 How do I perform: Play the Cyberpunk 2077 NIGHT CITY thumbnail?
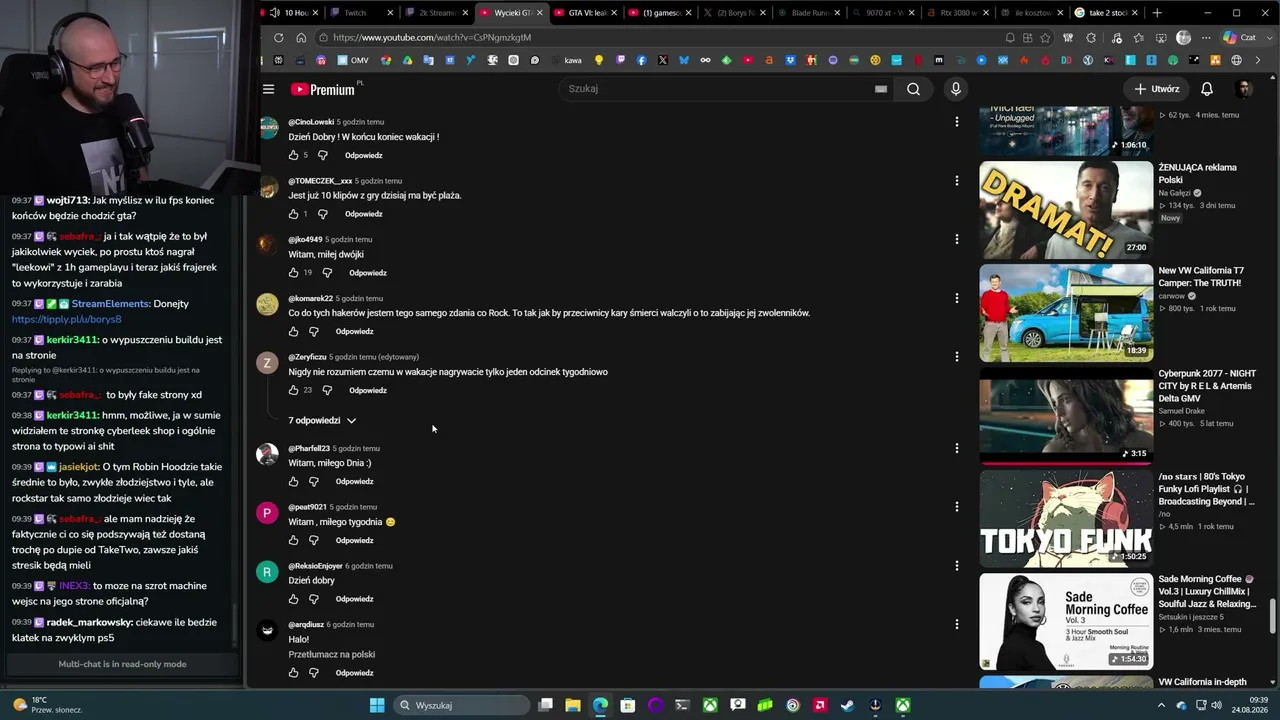[1066, 416]
